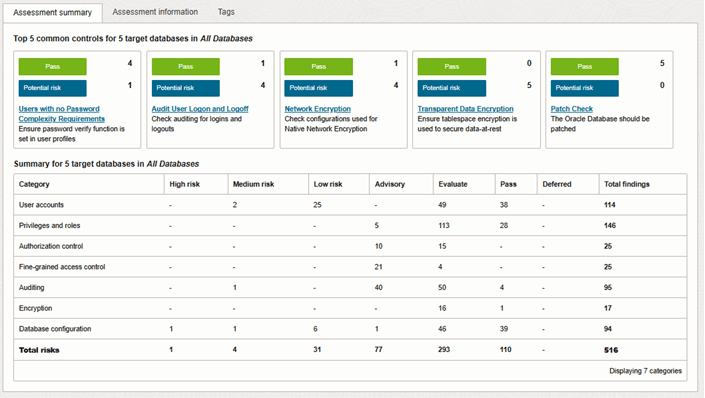
Task: Open Users with no Password Complexity Requirements link
Action: click(x=62, y=114)
